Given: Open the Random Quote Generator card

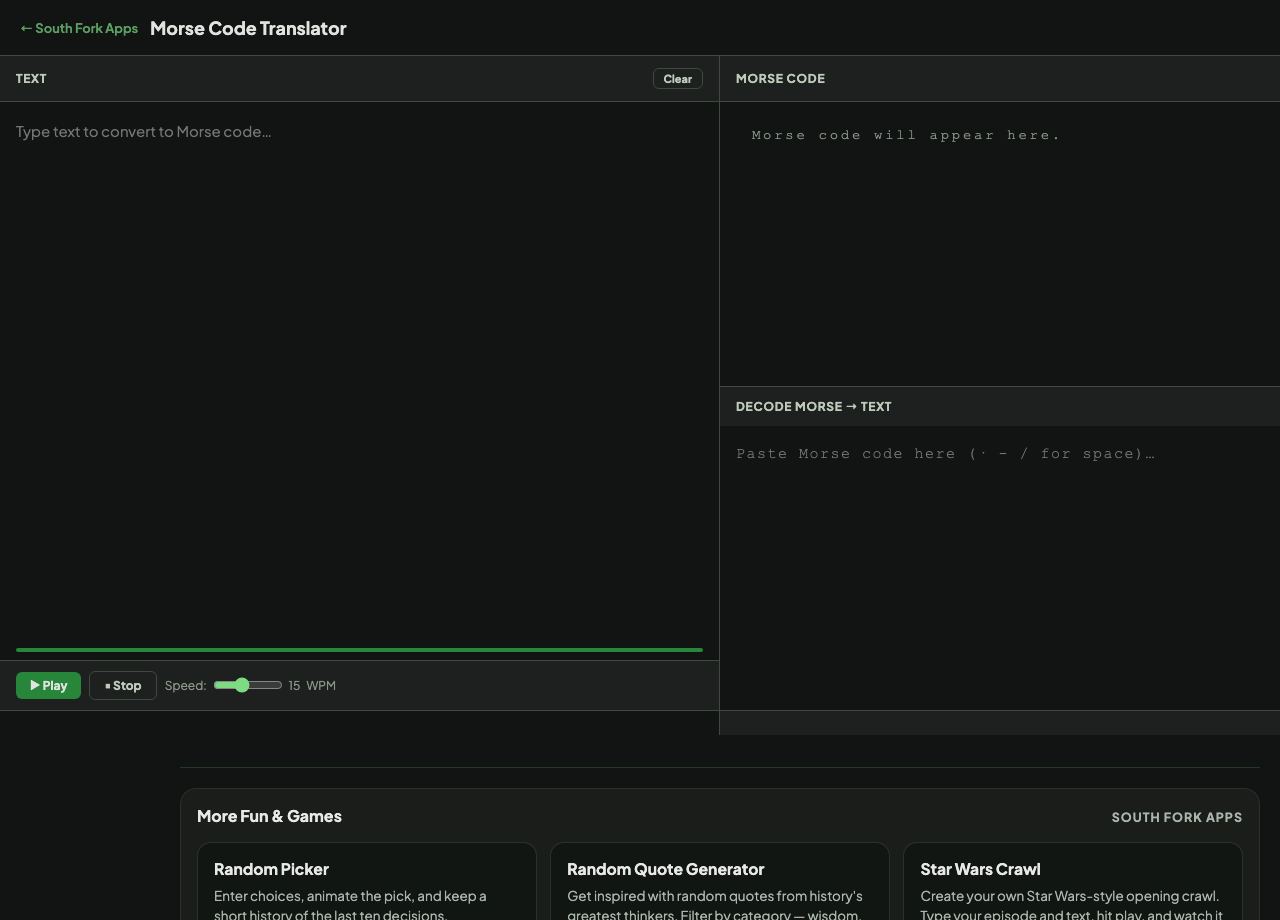Looking at the screenshot, I should 720,882.
